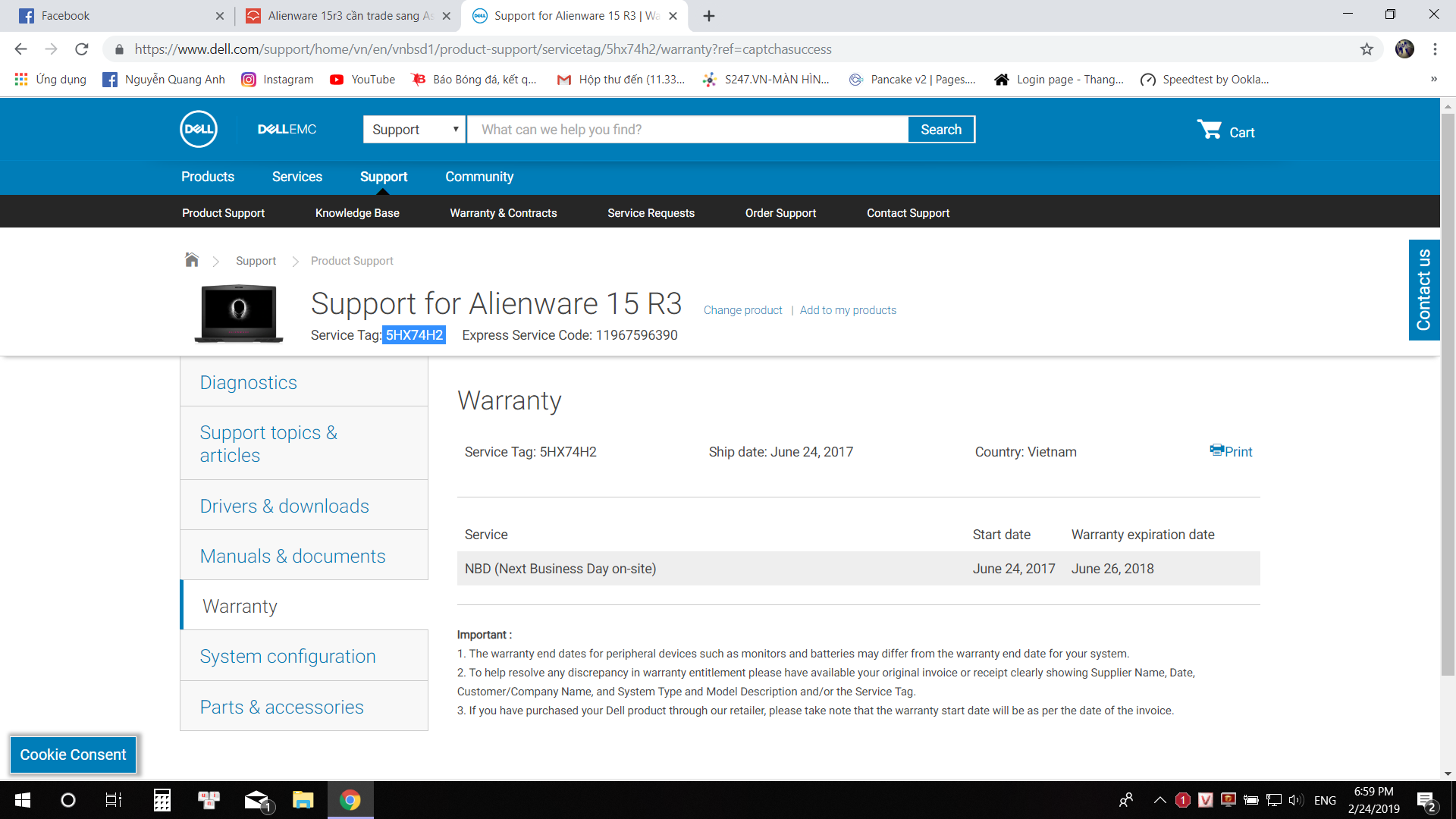Image resolution: width=1456 pixels, height=819 pixels.
Task: Open the Warranty & Contracts menu
Action: pyautogui.click(x=503, y=213)
